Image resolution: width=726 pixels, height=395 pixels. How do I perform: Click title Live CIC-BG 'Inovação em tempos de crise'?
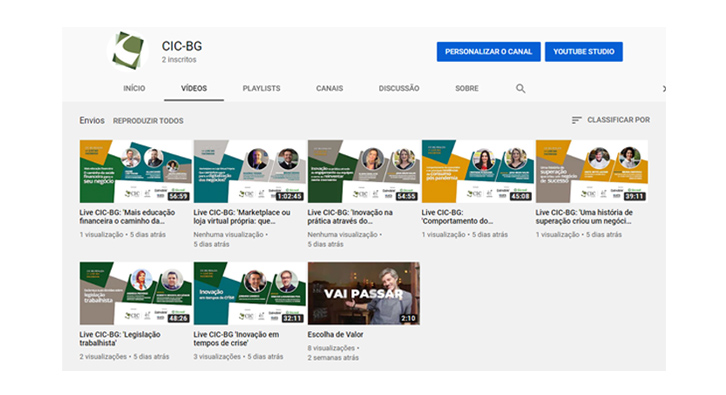click(236, 339)
